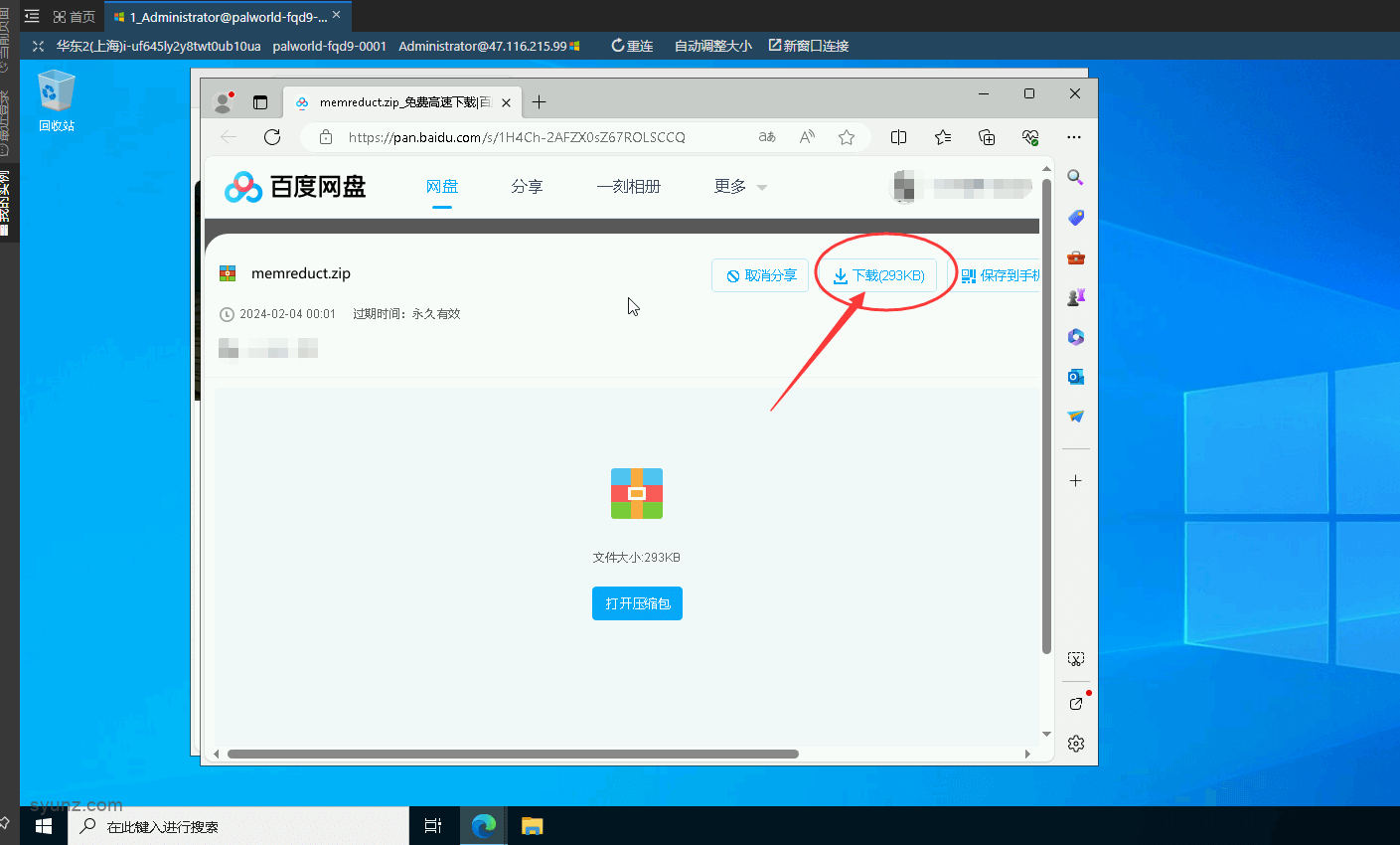Click the Baidu Netdisk logo
This screenshot has height=845, width=1400.
[x=295, y=187]
